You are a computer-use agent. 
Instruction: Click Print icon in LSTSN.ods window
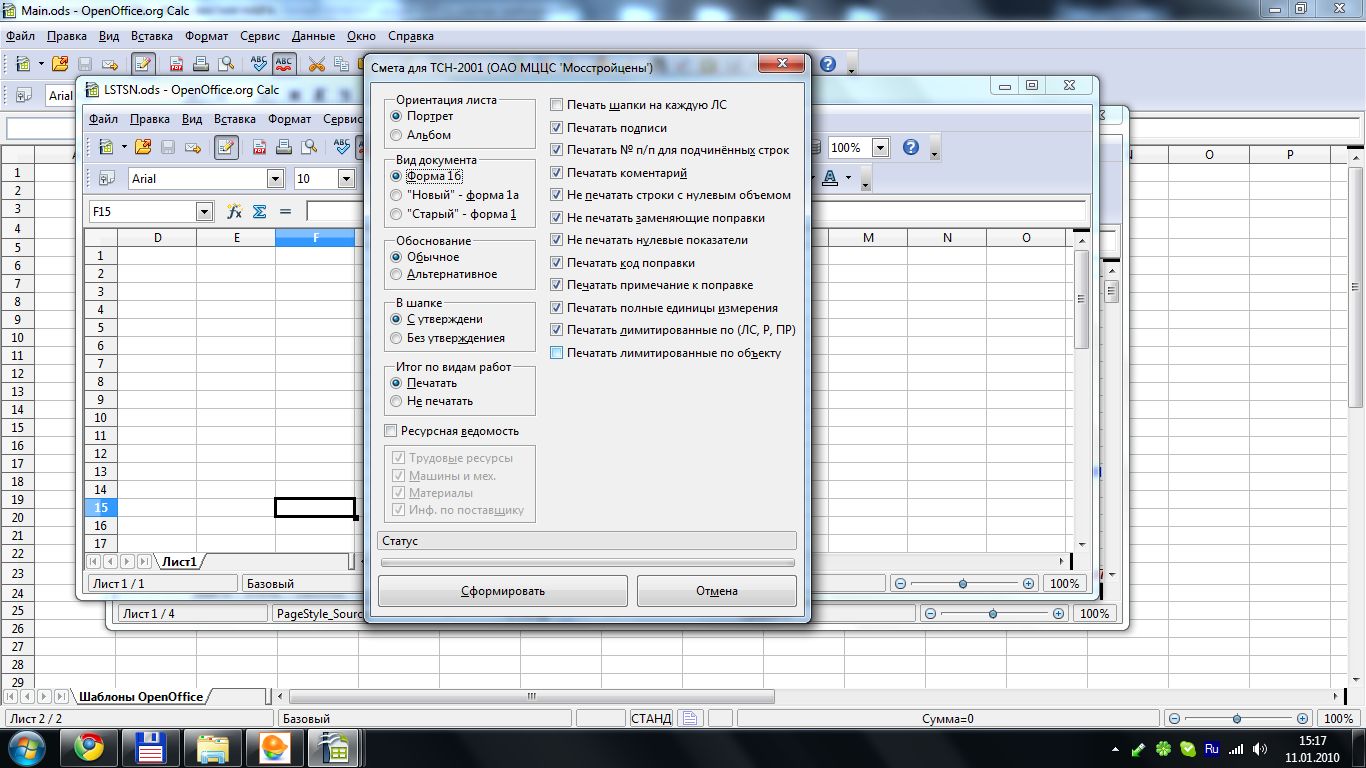(284, 147)
